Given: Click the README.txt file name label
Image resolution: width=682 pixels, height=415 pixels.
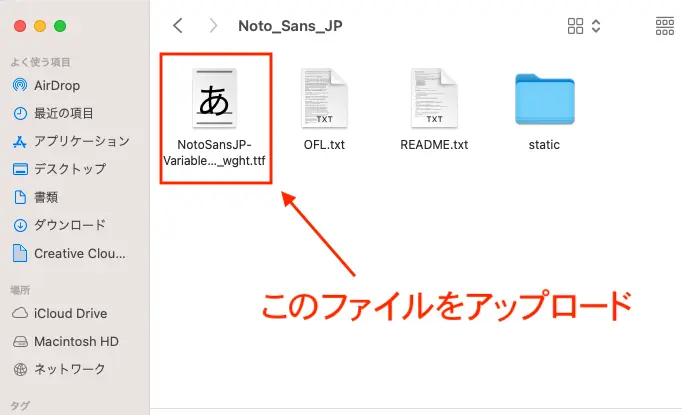Looking at the screenshot, I should tap(434, 144).
